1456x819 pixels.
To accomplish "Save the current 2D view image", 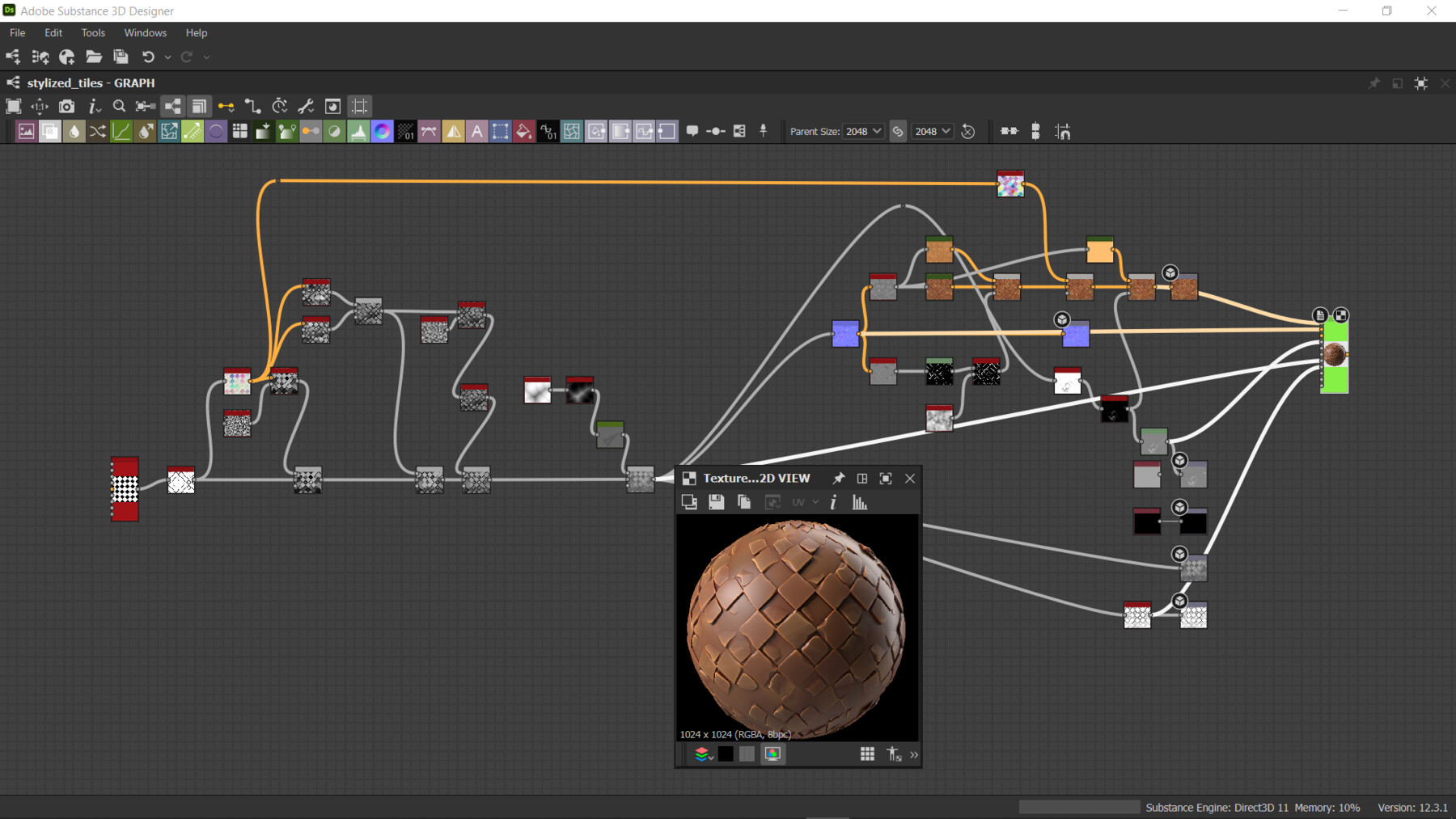I will tap(716, 501).
